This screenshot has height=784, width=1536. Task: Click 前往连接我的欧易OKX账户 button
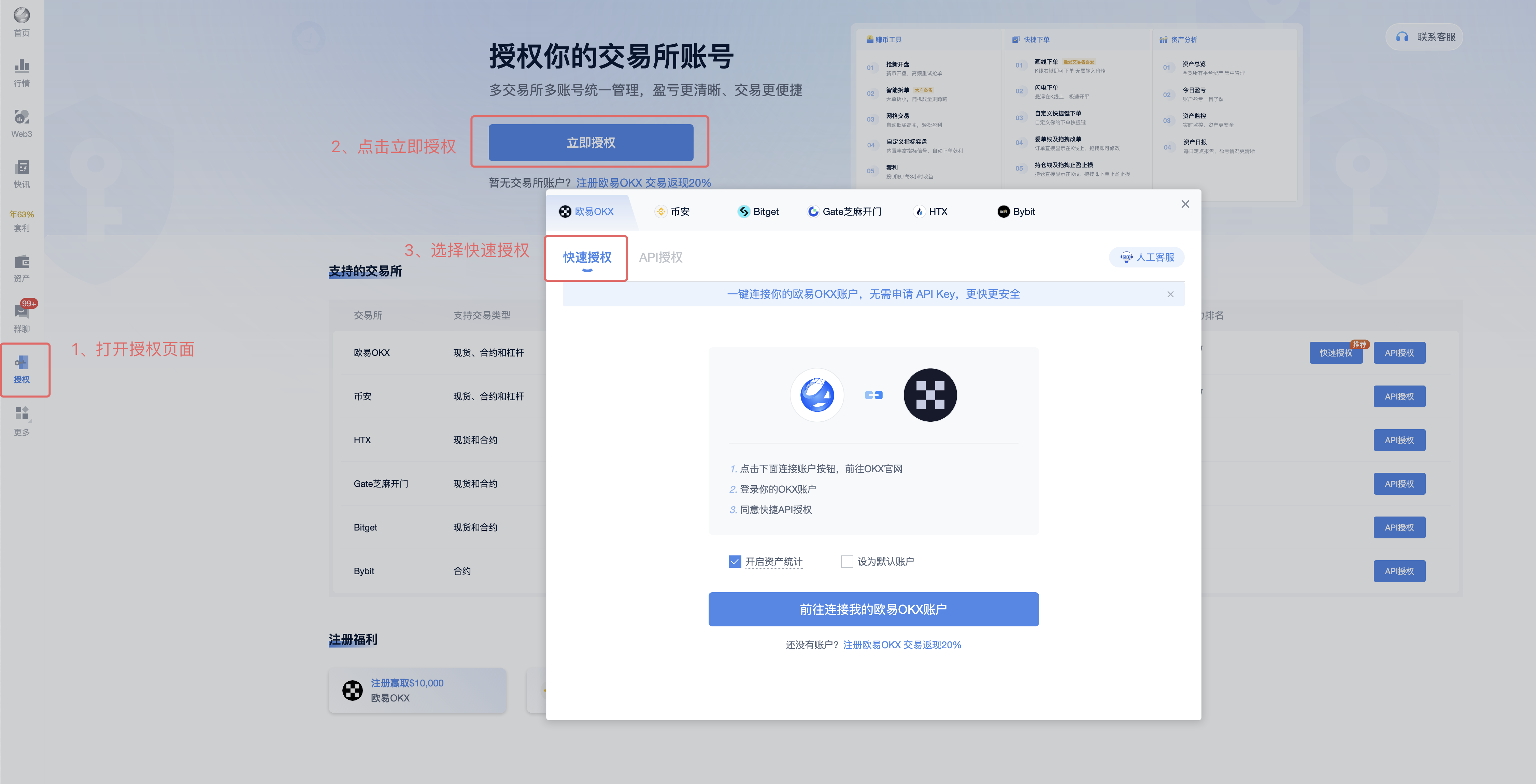pyautogui.click(x=873, y=609)
